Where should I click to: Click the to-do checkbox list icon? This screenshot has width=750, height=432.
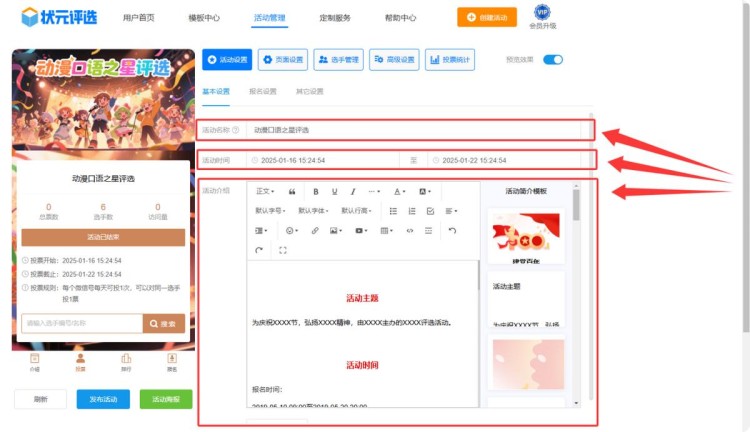430,211
